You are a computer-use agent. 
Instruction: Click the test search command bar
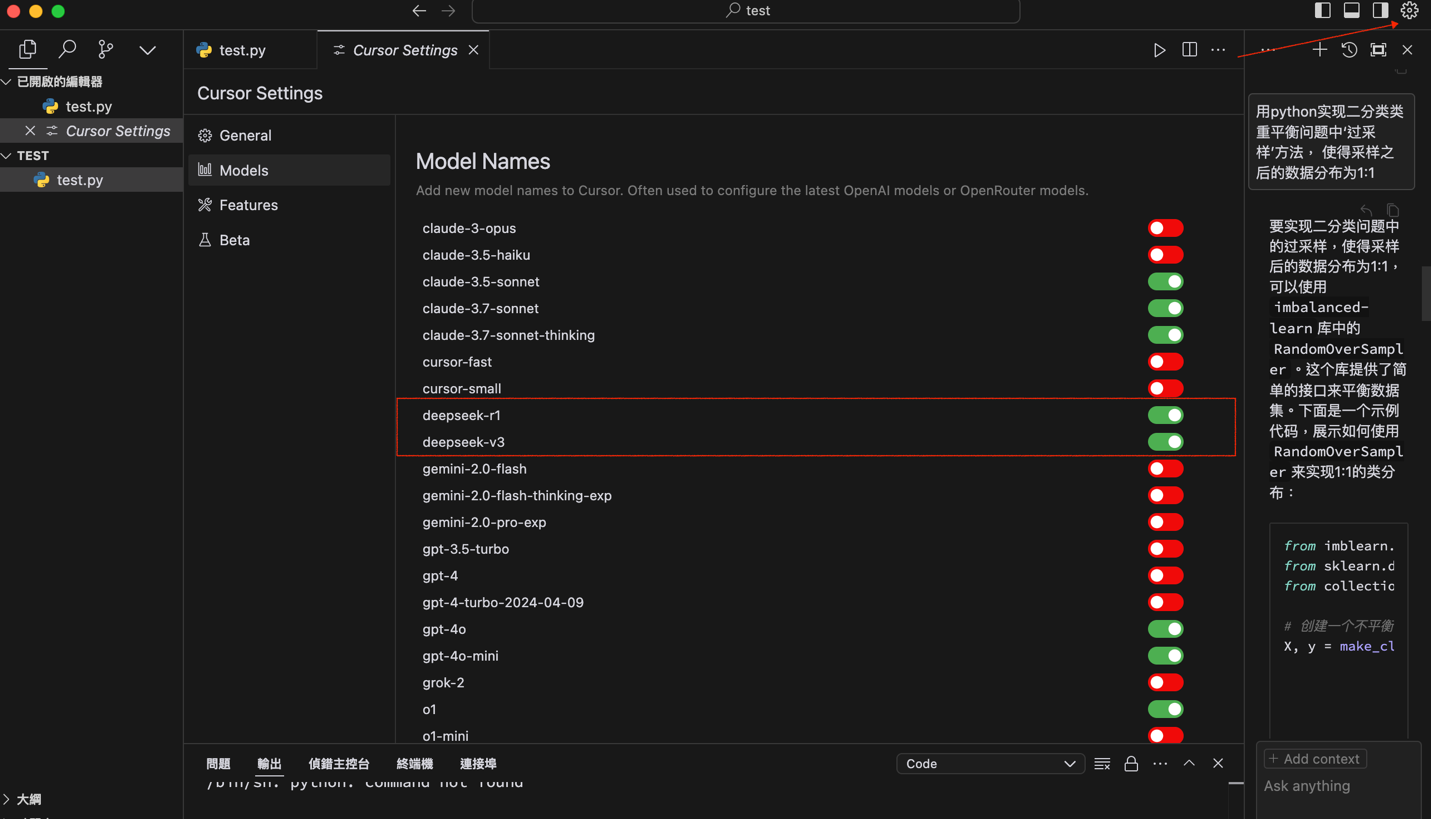click(746, 11)
